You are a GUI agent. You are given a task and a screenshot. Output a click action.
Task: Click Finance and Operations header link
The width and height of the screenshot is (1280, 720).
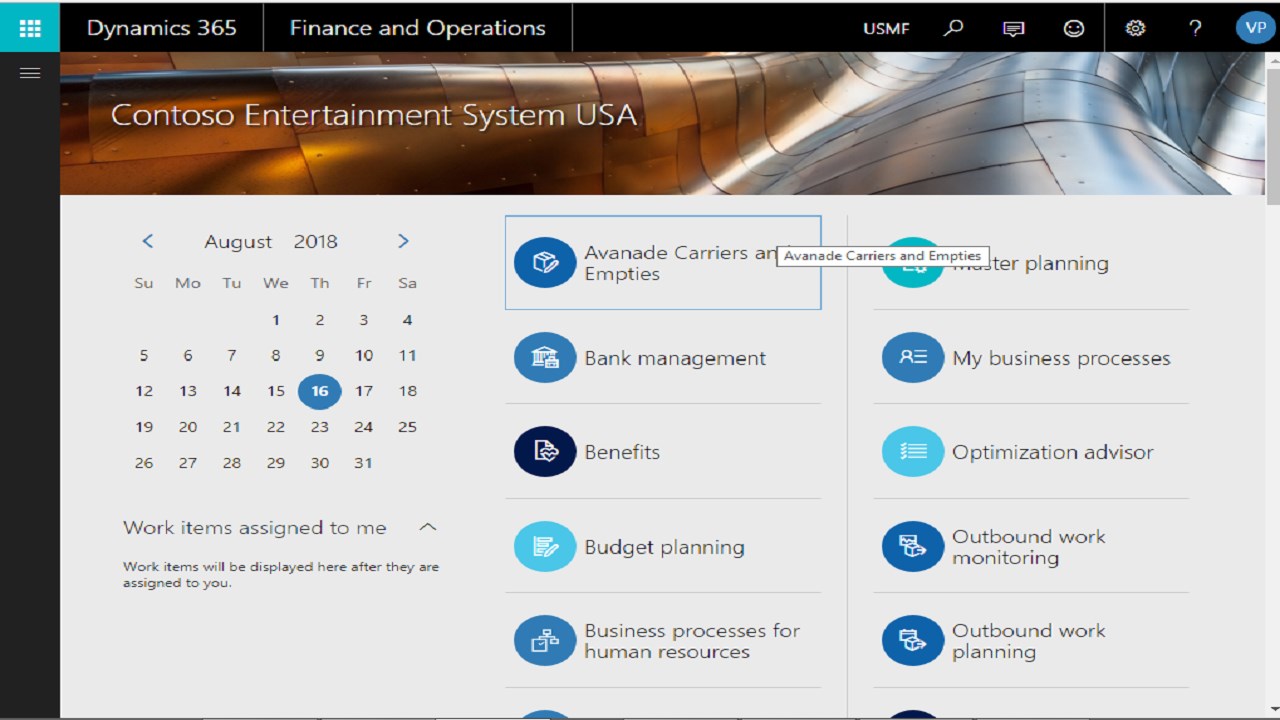click(418, 28)
